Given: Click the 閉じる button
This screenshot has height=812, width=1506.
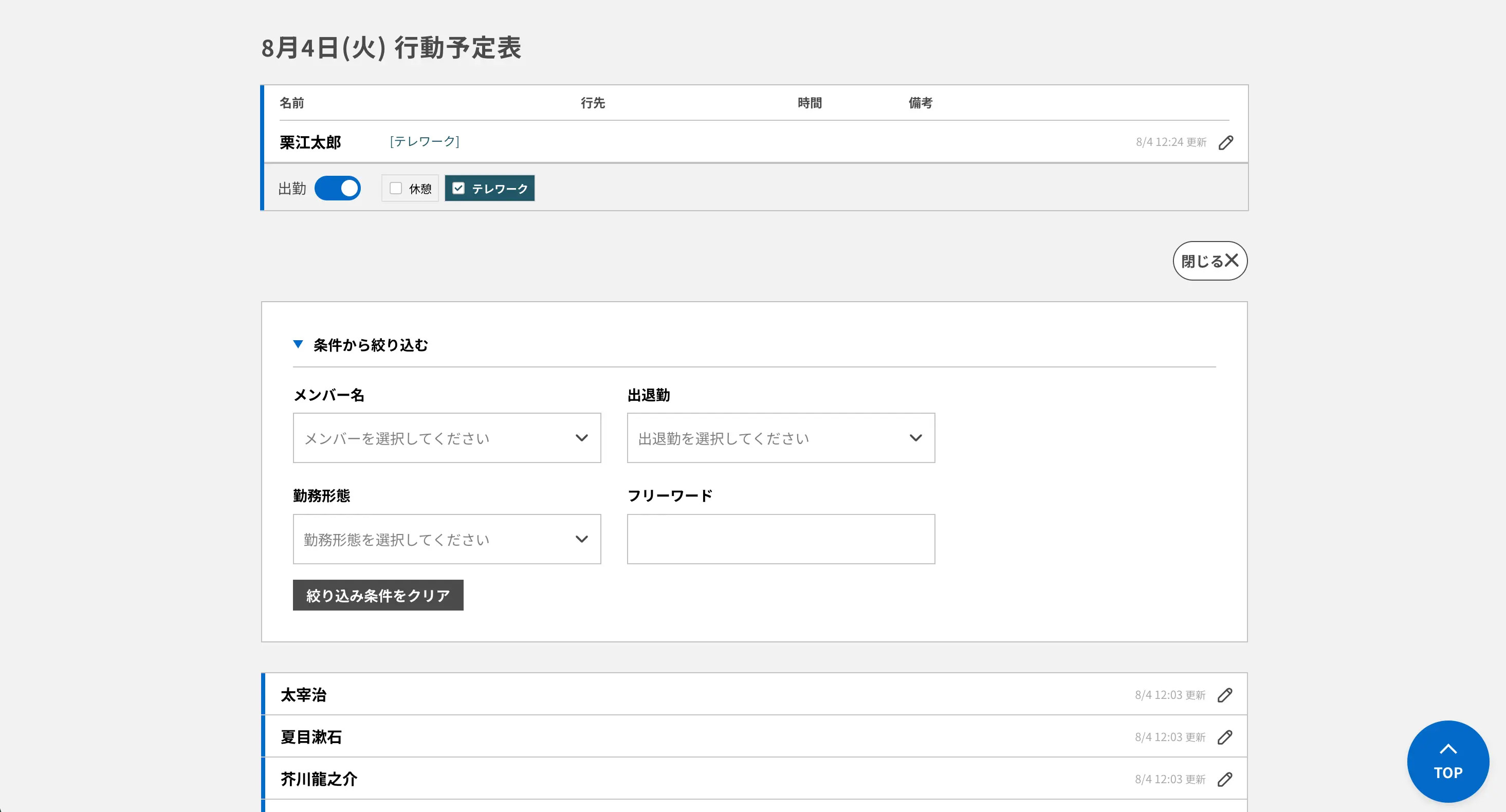Looking at the screenshot, I should point(1209,261).
